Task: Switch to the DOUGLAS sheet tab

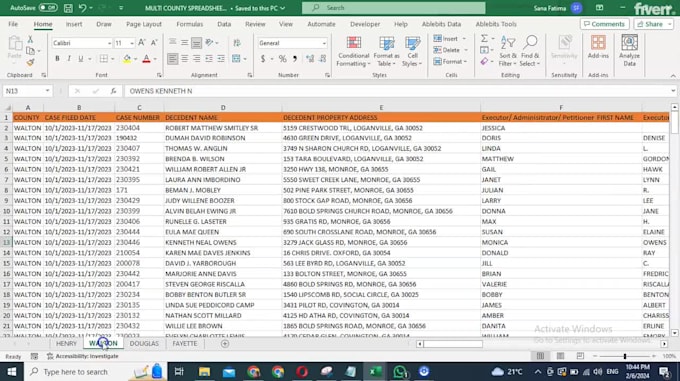Action: pyautogui.click(x=144, y=344)
